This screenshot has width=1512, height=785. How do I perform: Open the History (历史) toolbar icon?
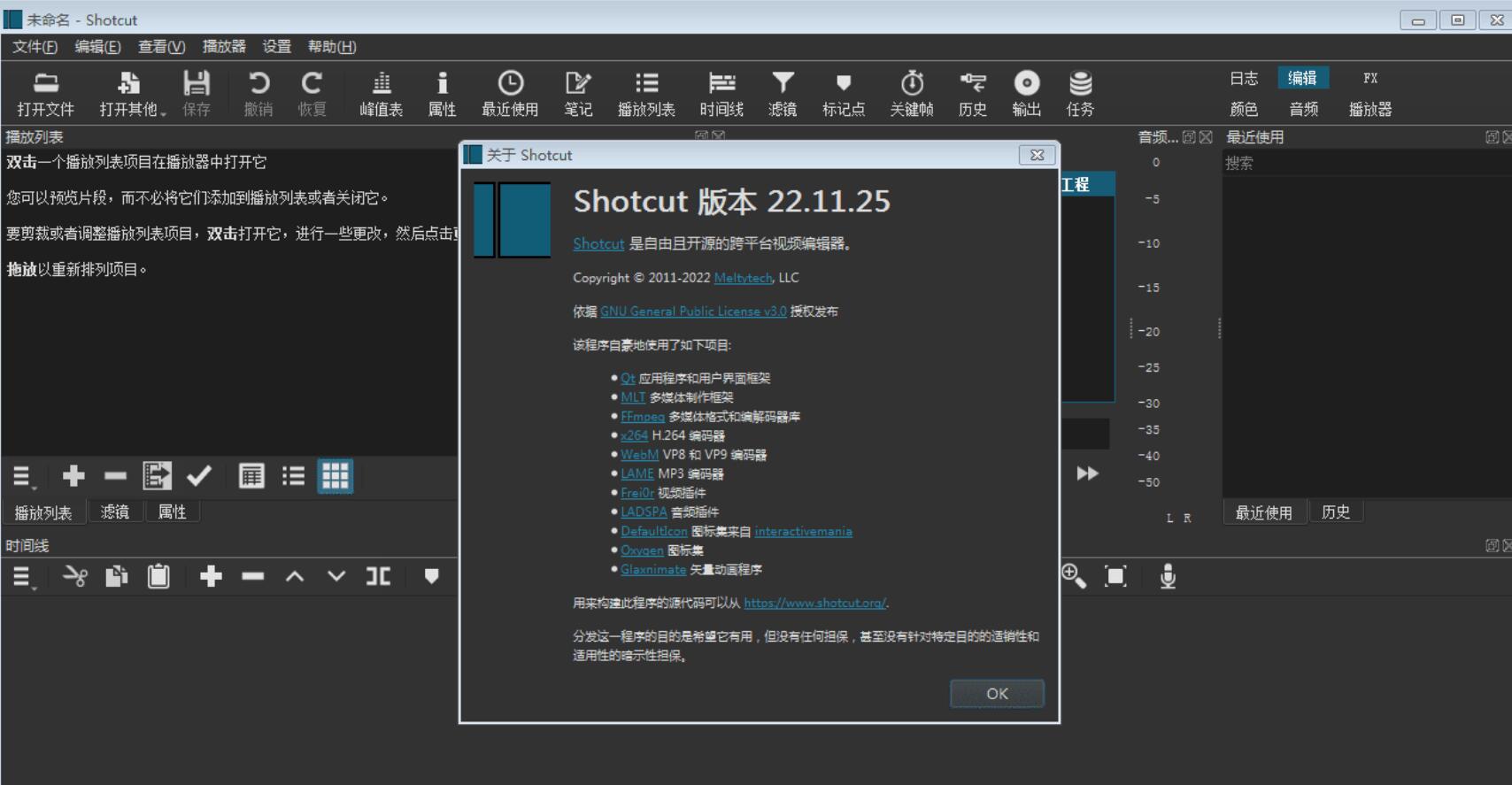[973, 93]
